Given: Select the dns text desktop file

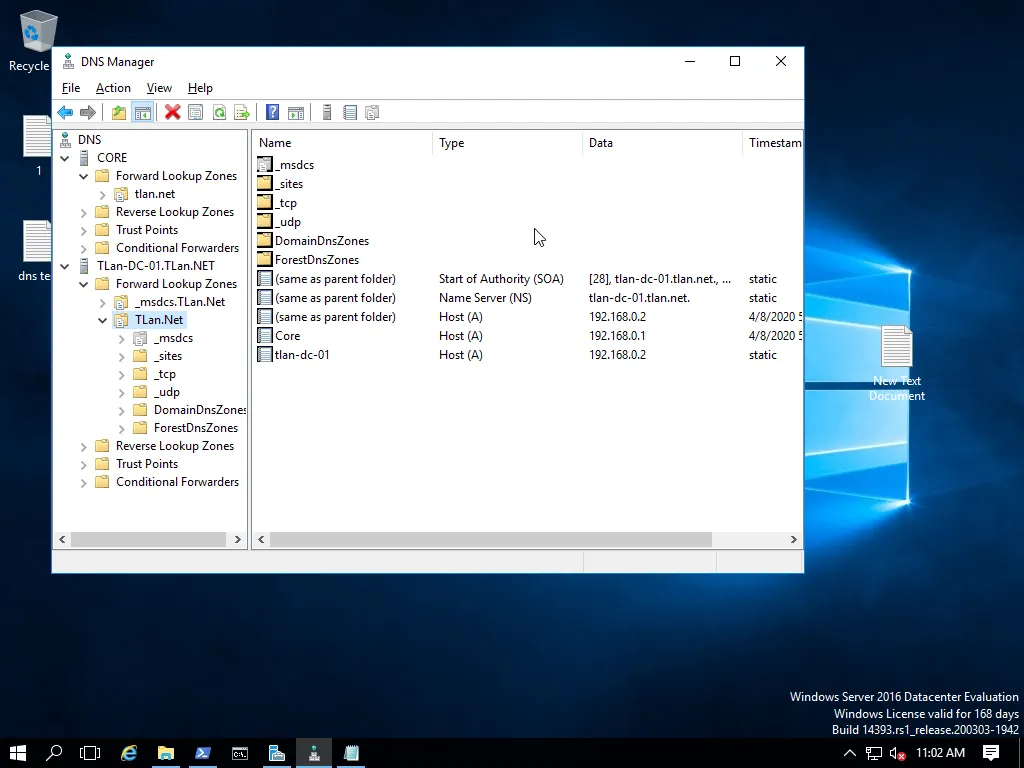Looking at the screenshot, I should coord(35,251).
